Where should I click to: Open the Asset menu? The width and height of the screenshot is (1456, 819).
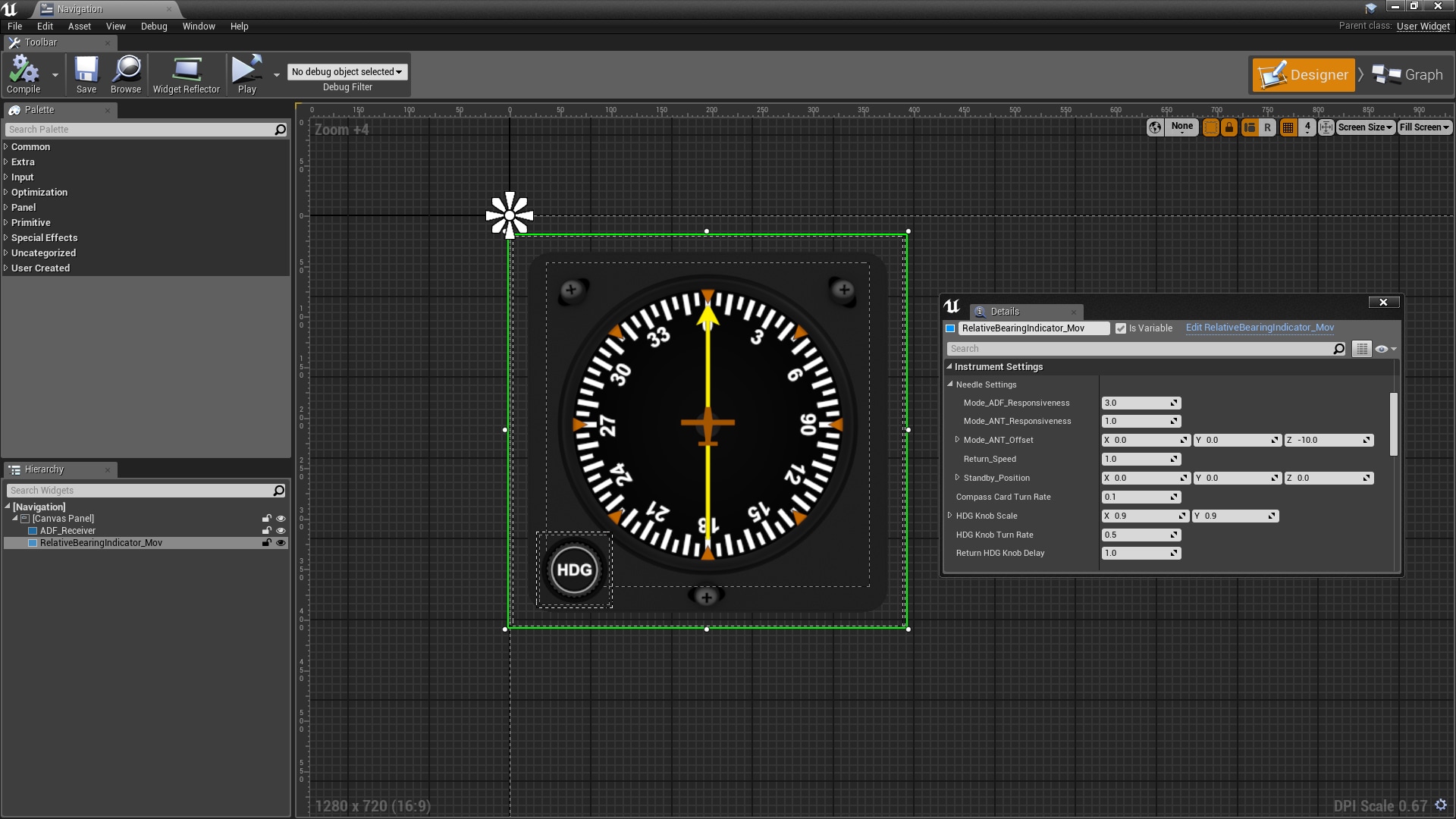80,27
